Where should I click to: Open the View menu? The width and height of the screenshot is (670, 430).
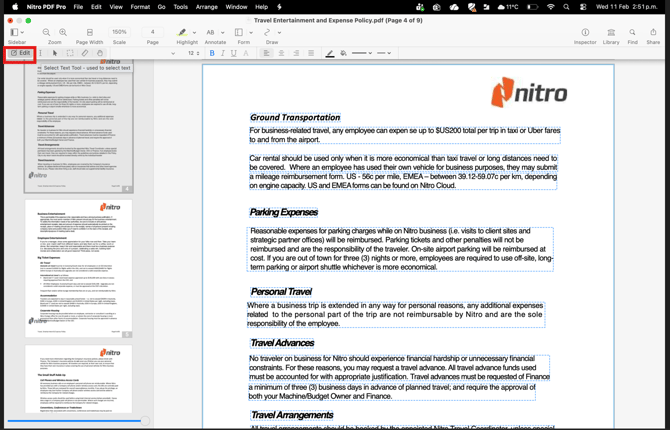click(116, 7)
